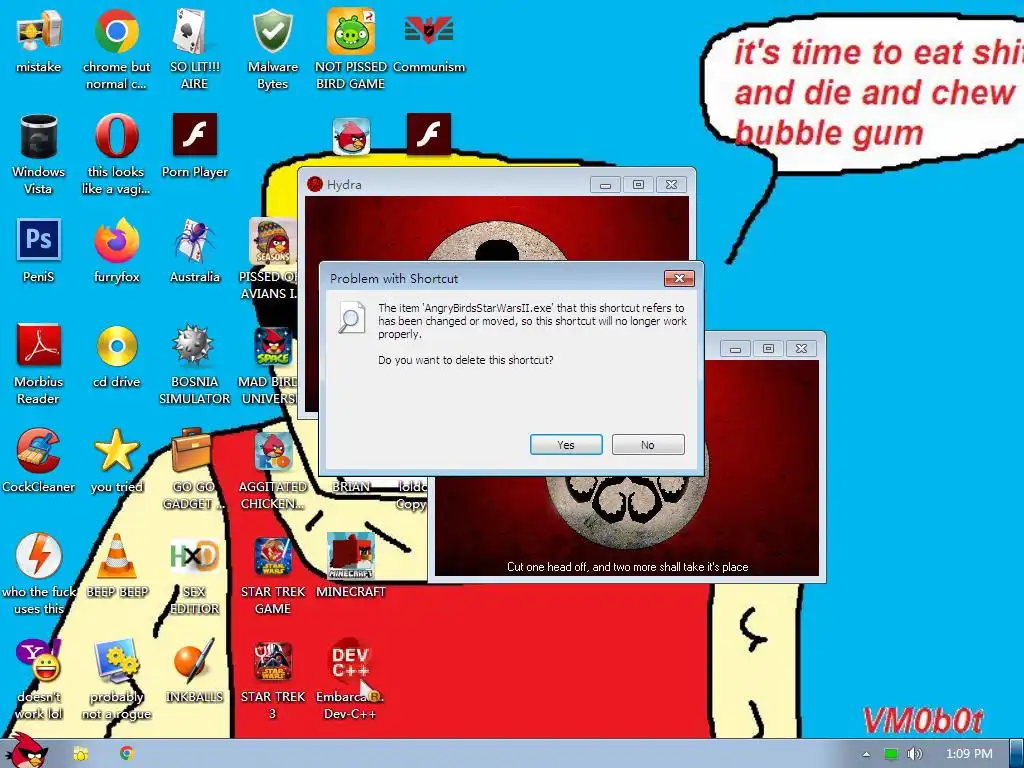The width and height of the screenshot is (1024, 768).
Task: Open the second Flash icon beside Angry Birds
Action: [428, 135]
